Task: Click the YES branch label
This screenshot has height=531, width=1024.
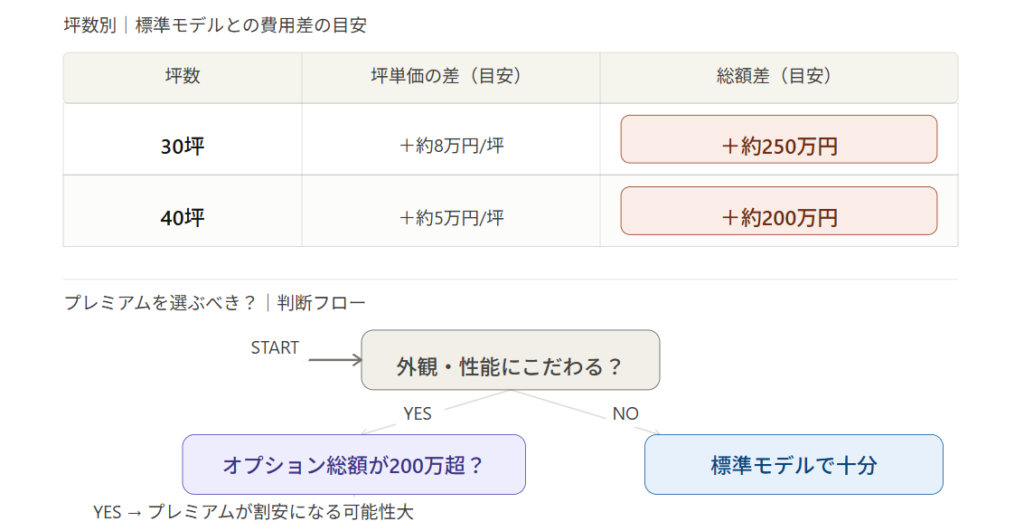Action: pyautogui.click(x=417, y=413)
